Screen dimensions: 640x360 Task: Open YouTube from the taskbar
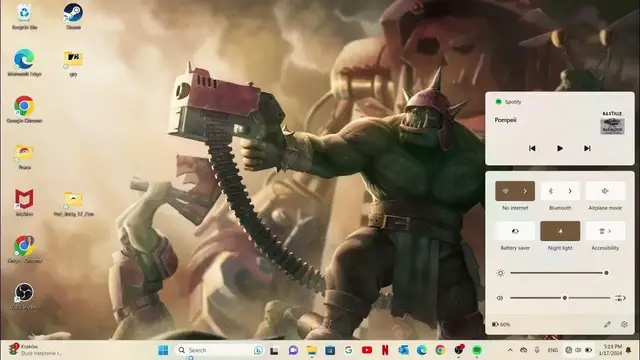point(367,350)
